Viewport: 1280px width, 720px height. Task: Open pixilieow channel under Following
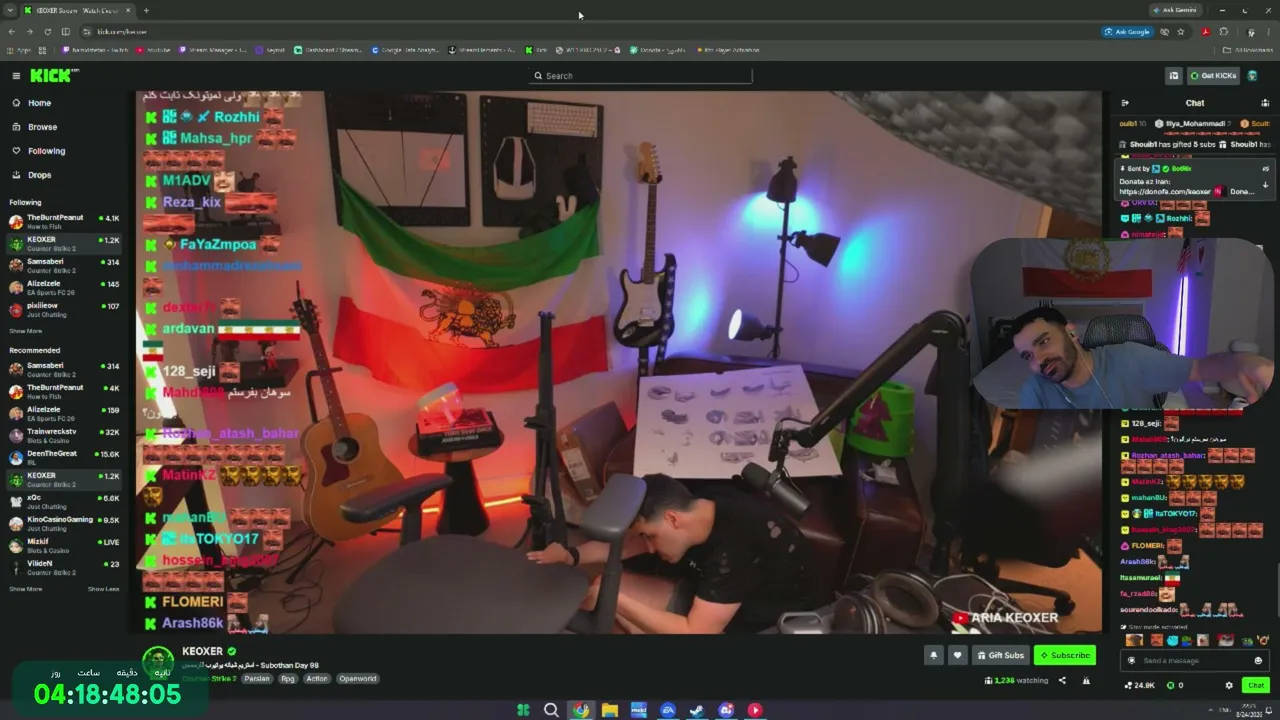(64, 309)
